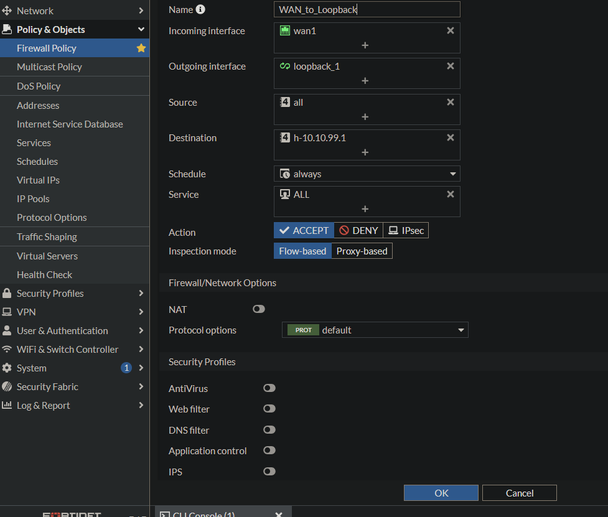This screenshot has height=517, width=608.
Task: Enable the AntiVirus profile toggle
Action: point(269,388)
